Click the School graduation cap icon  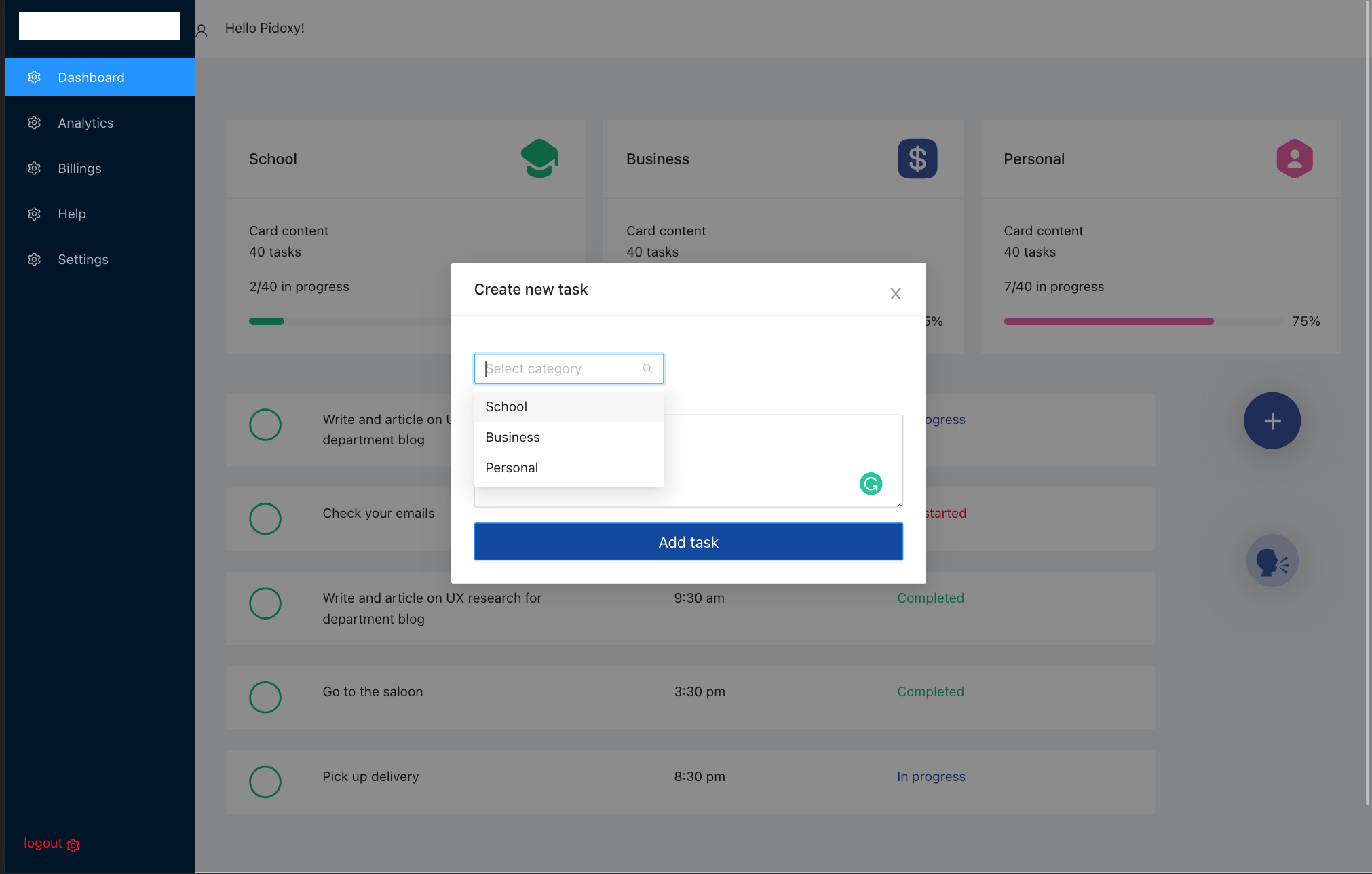539,159
